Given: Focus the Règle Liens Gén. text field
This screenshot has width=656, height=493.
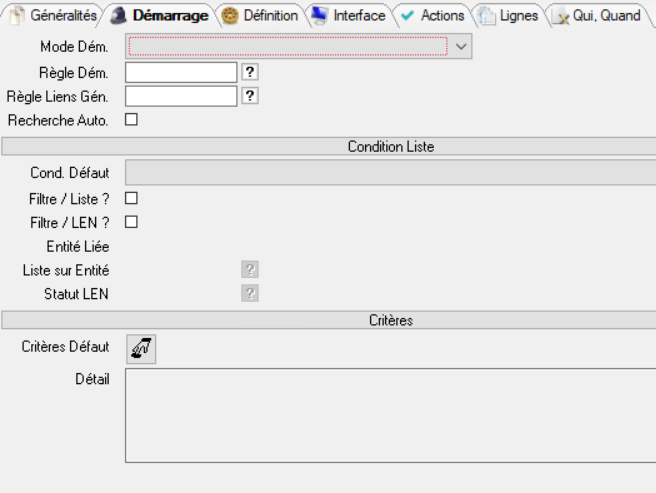Looking at the screenshot, I should pos(180,96).
